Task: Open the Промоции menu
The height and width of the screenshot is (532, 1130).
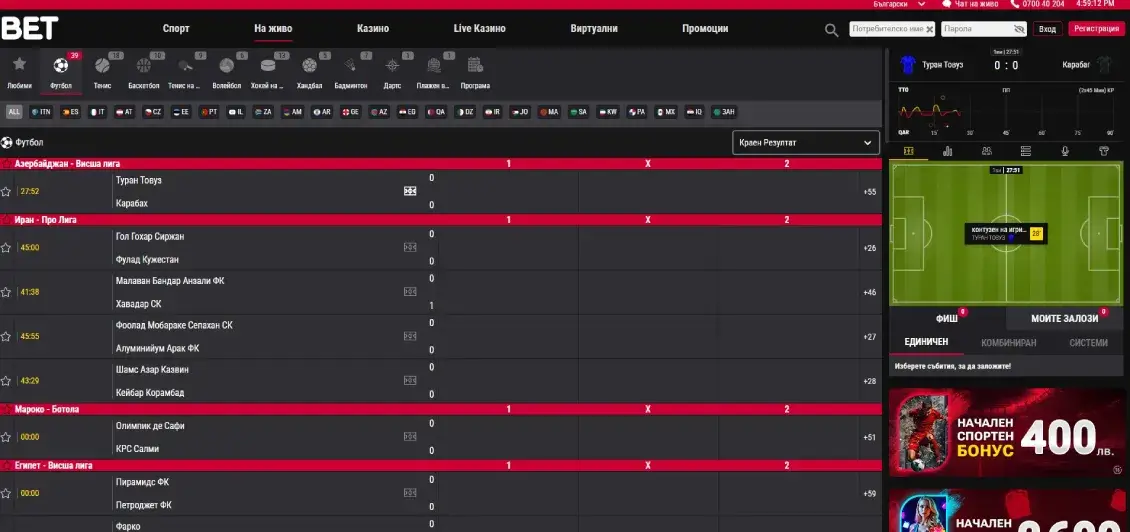Action: pos(705,29)
